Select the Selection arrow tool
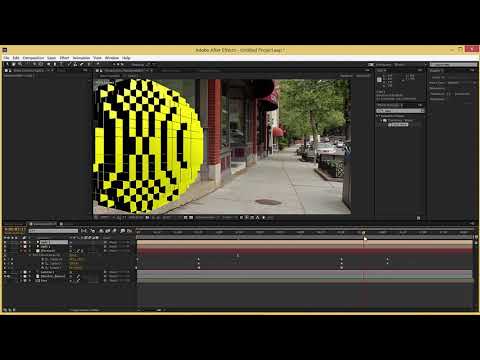480x360 pixels. 7,64
